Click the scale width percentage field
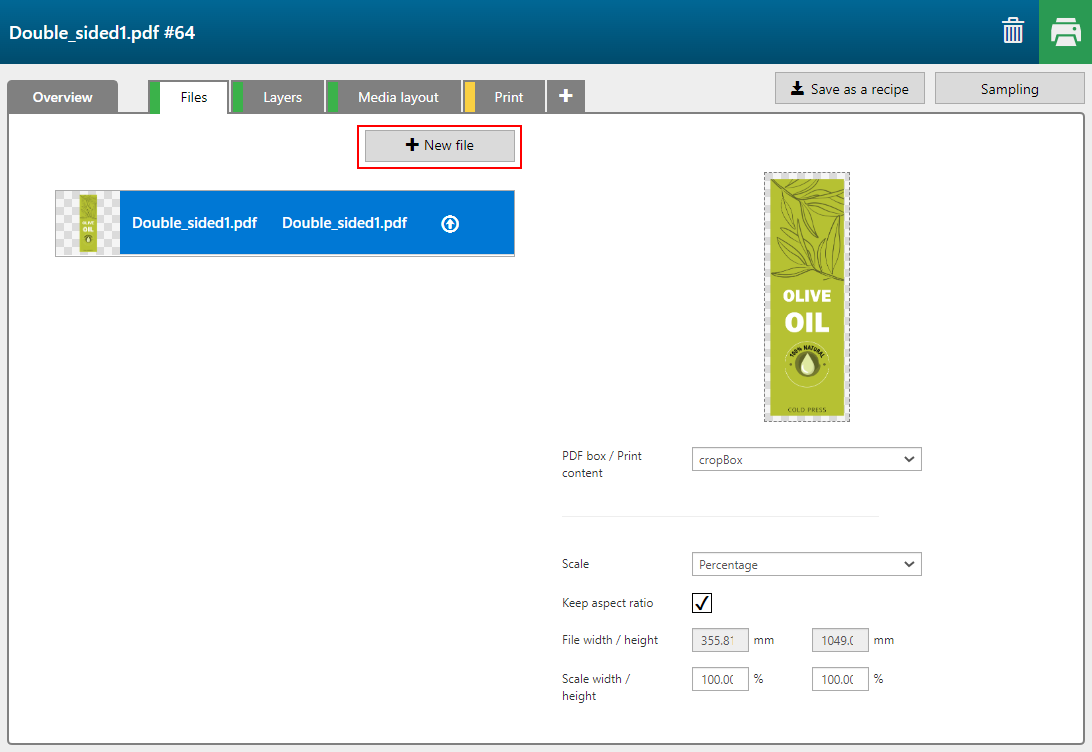 720,679
